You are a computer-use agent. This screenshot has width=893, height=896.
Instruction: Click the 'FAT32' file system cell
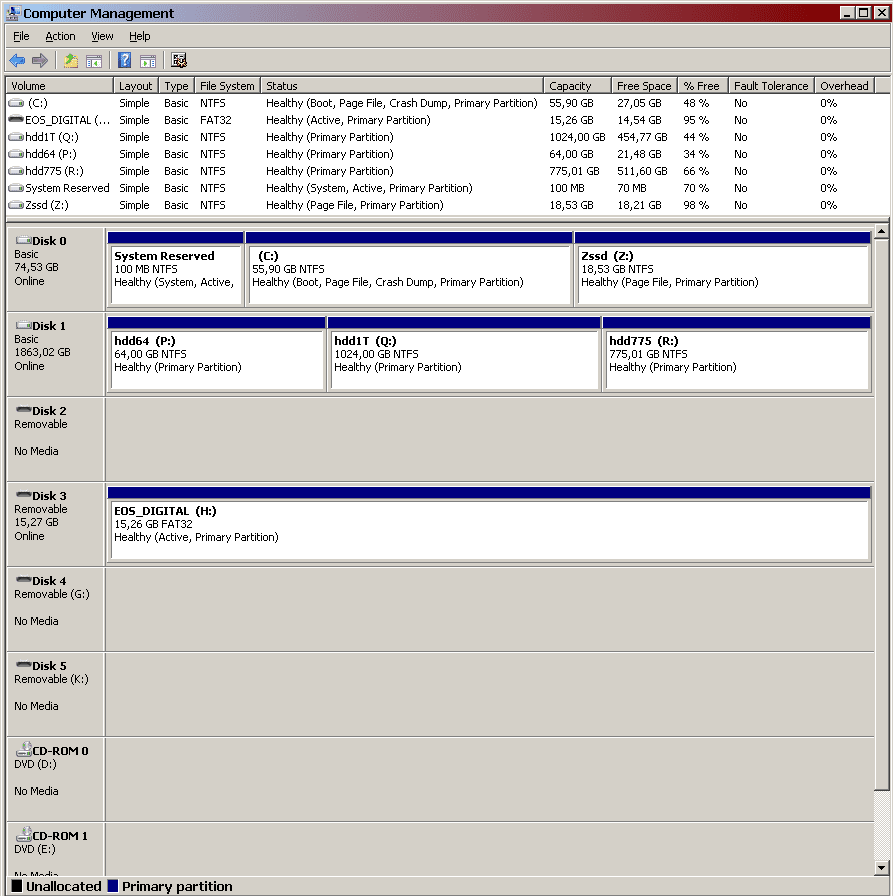pyautogui.click(x=215, y=120)
